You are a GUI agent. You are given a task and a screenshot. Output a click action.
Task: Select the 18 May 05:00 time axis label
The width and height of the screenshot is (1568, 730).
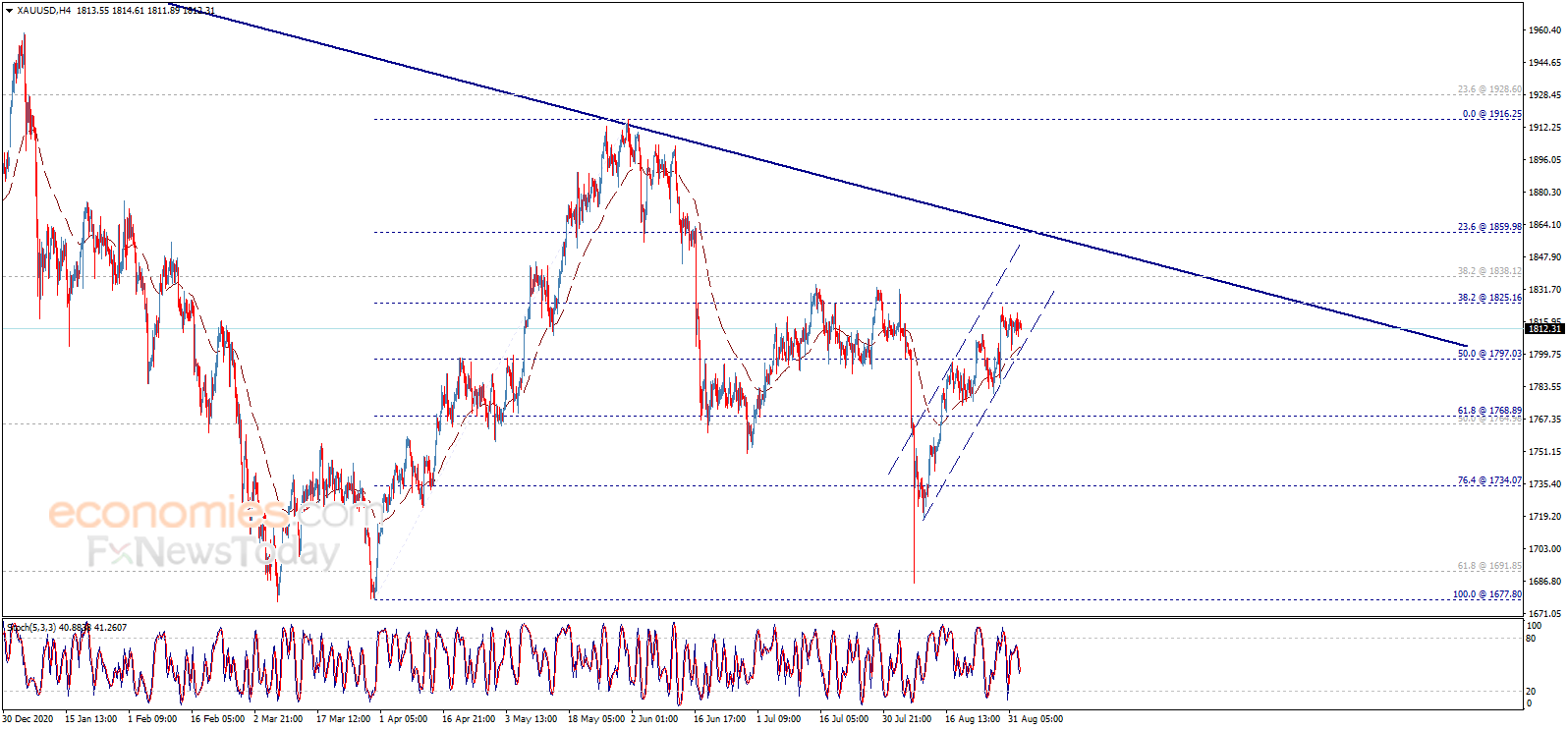[x=595, y=719]
